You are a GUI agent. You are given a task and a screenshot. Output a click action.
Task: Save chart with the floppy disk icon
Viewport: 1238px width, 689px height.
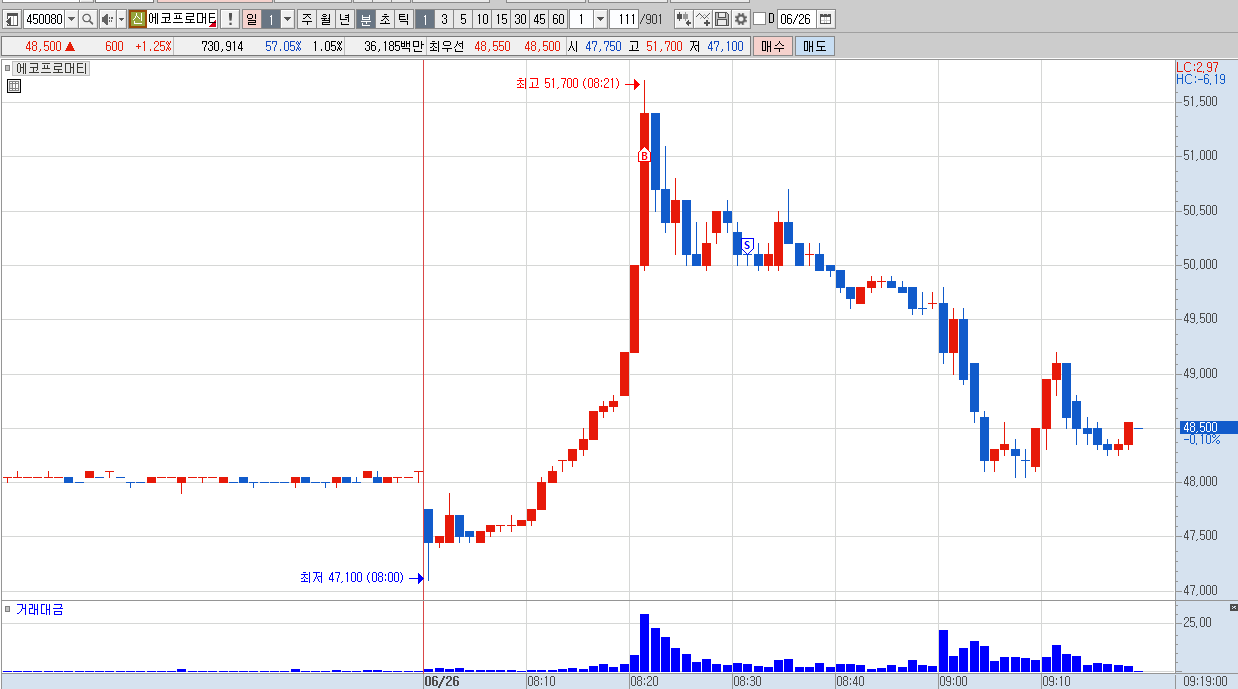722,19
